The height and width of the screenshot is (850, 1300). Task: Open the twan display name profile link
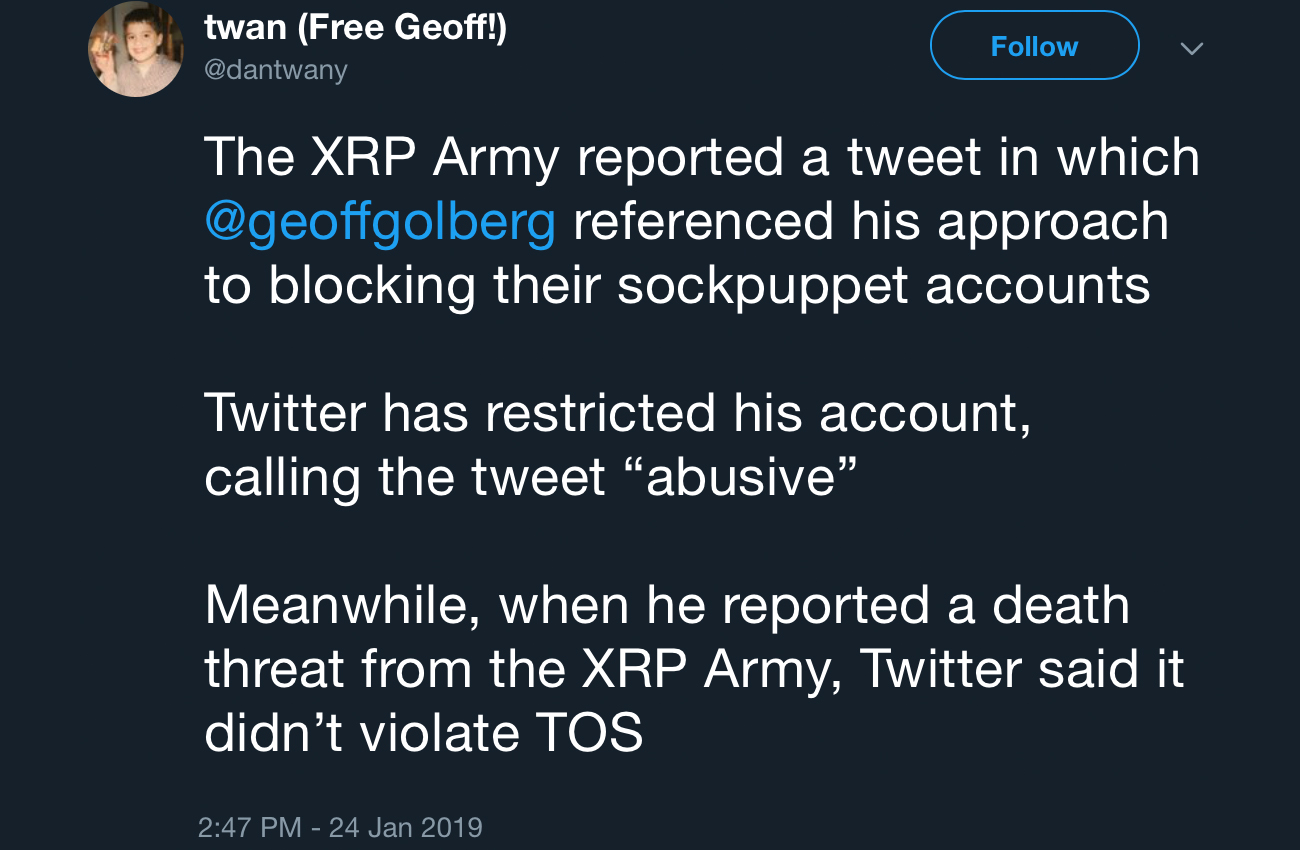coord(246,29)
